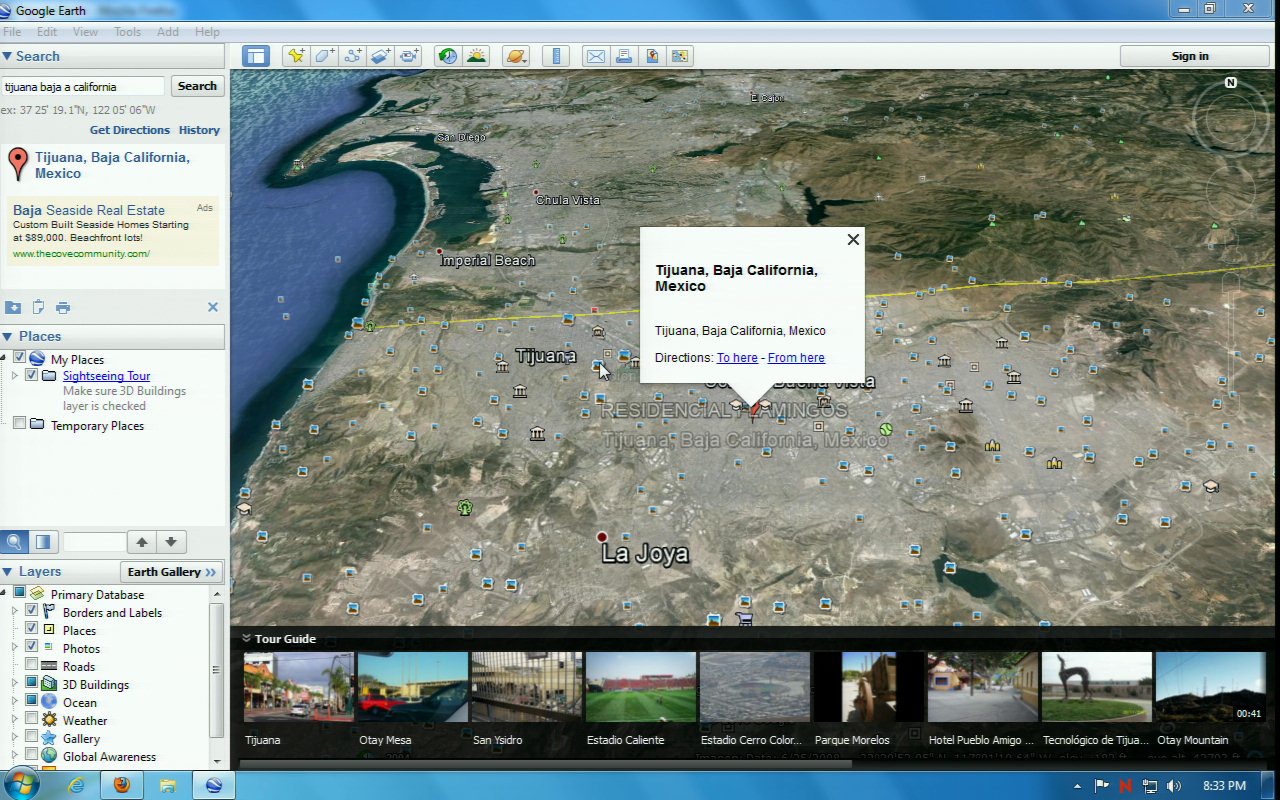Image resolution: width=1280 pixels, height=800 pixels.
Task: Click the Add Placemark pushpin icon
Action: 295,56
